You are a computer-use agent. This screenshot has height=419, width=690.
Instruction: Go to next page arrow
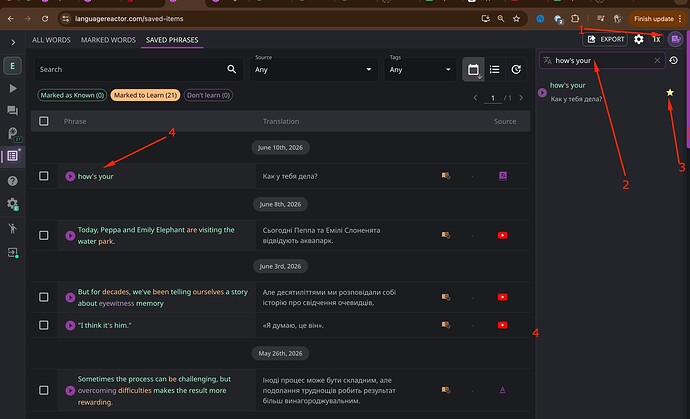tap(521, 97)
